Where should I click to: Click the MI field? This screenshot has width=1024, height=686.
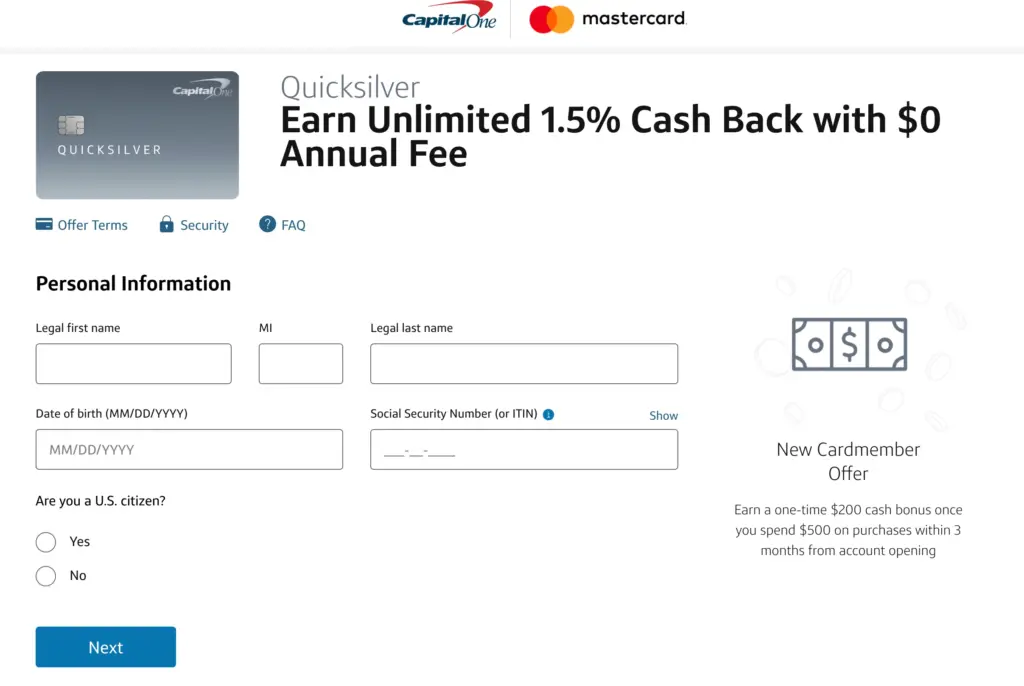300,363
